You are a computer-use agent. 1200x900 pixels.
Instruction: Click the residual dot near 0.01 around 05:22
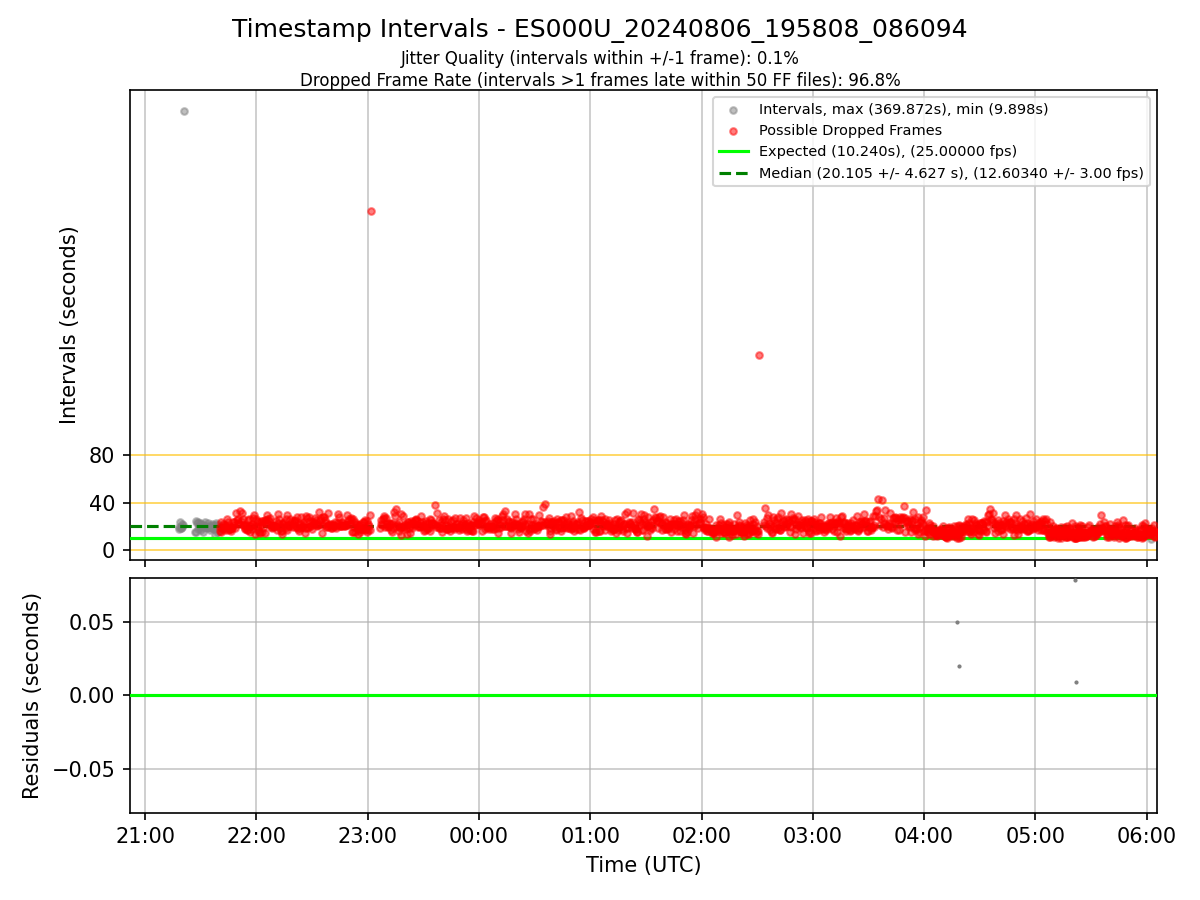point(1076,682)
